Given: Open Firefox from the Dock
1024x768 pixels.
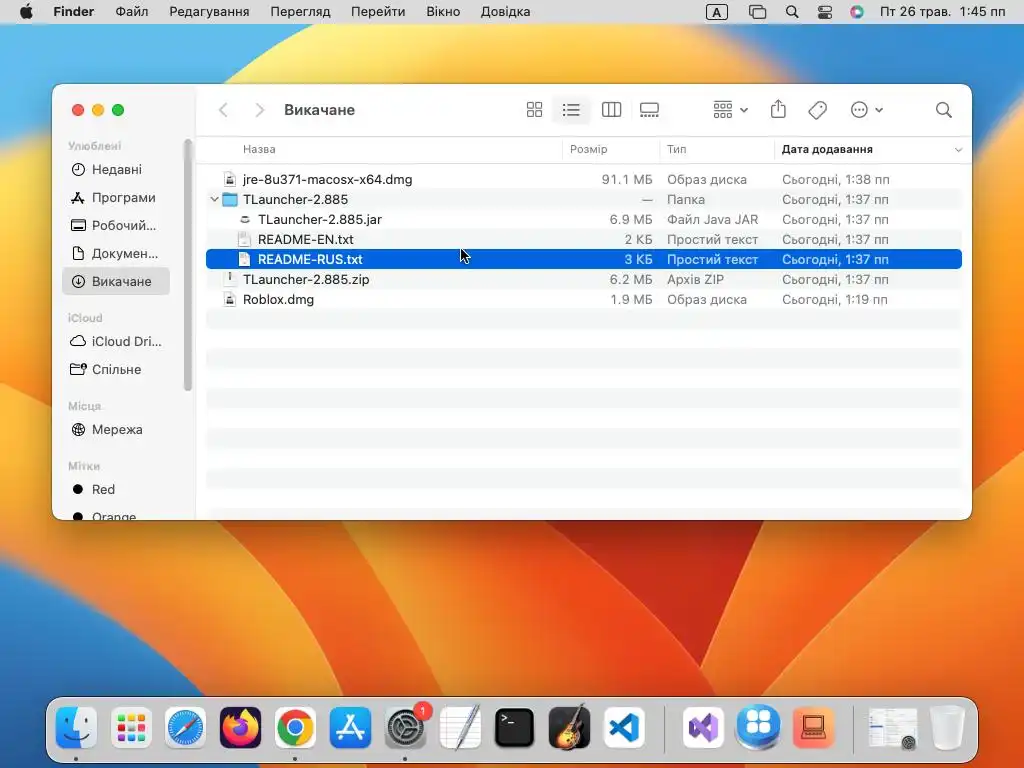Looking at the screenshot, I should click(x=240, y=727).
